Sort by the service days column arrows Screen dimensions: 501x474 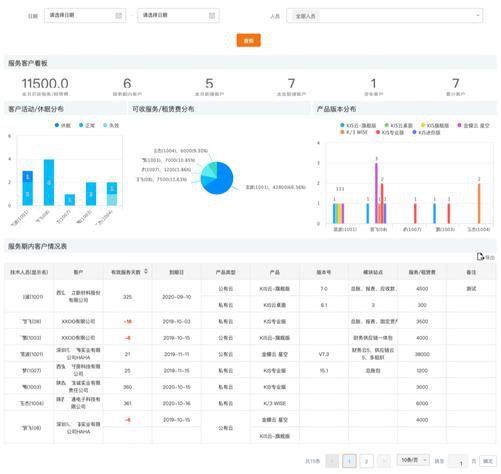tap(146, 271)
